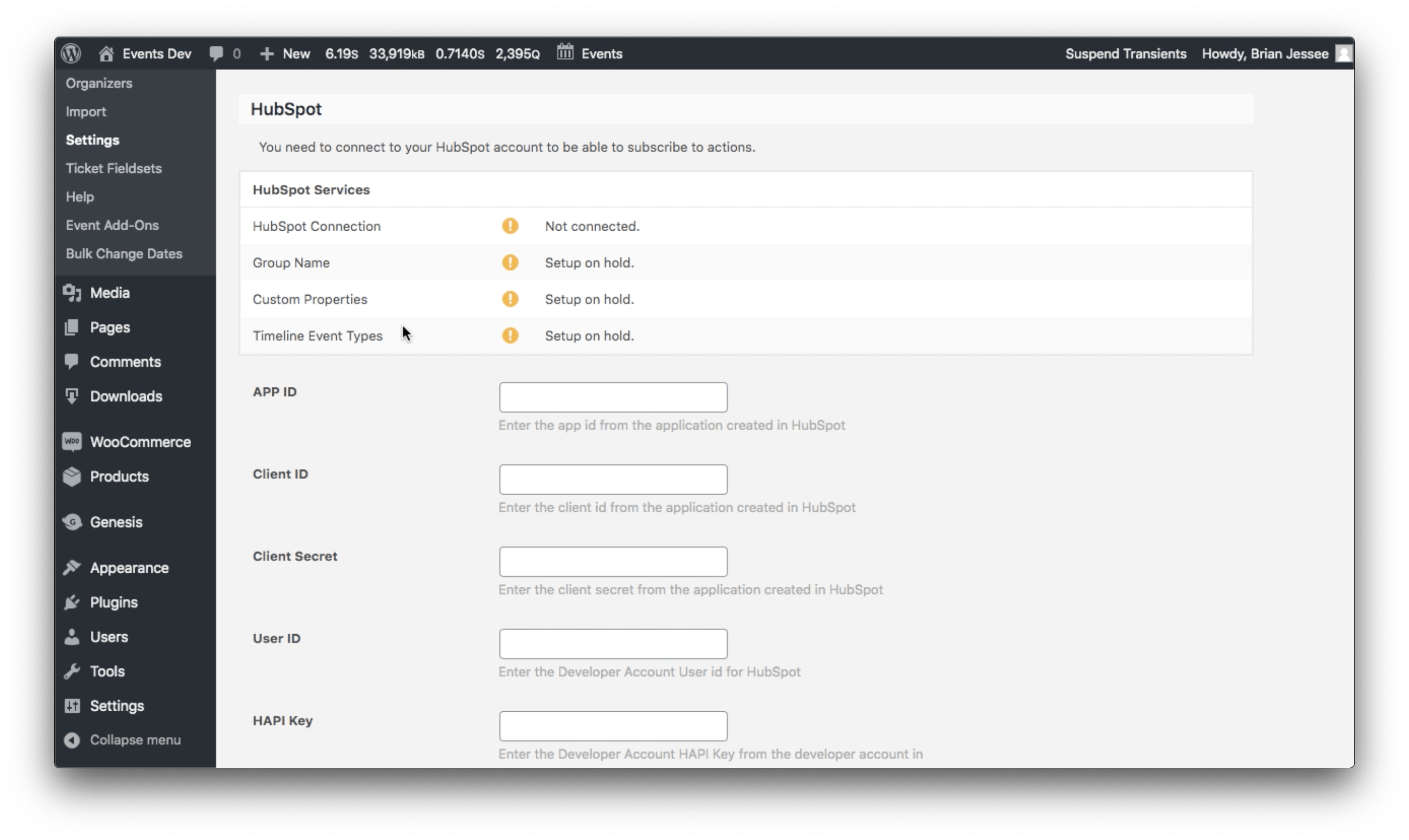This screenshot has width=1409, height=840.
Task: Click the Events calendar icon in admin bar
Action: [565, 53]
